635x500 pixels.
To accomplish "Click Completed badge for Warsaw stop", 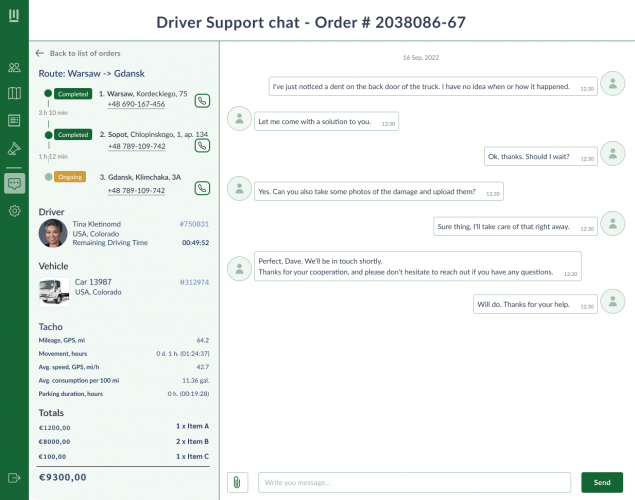I will 73,94.
